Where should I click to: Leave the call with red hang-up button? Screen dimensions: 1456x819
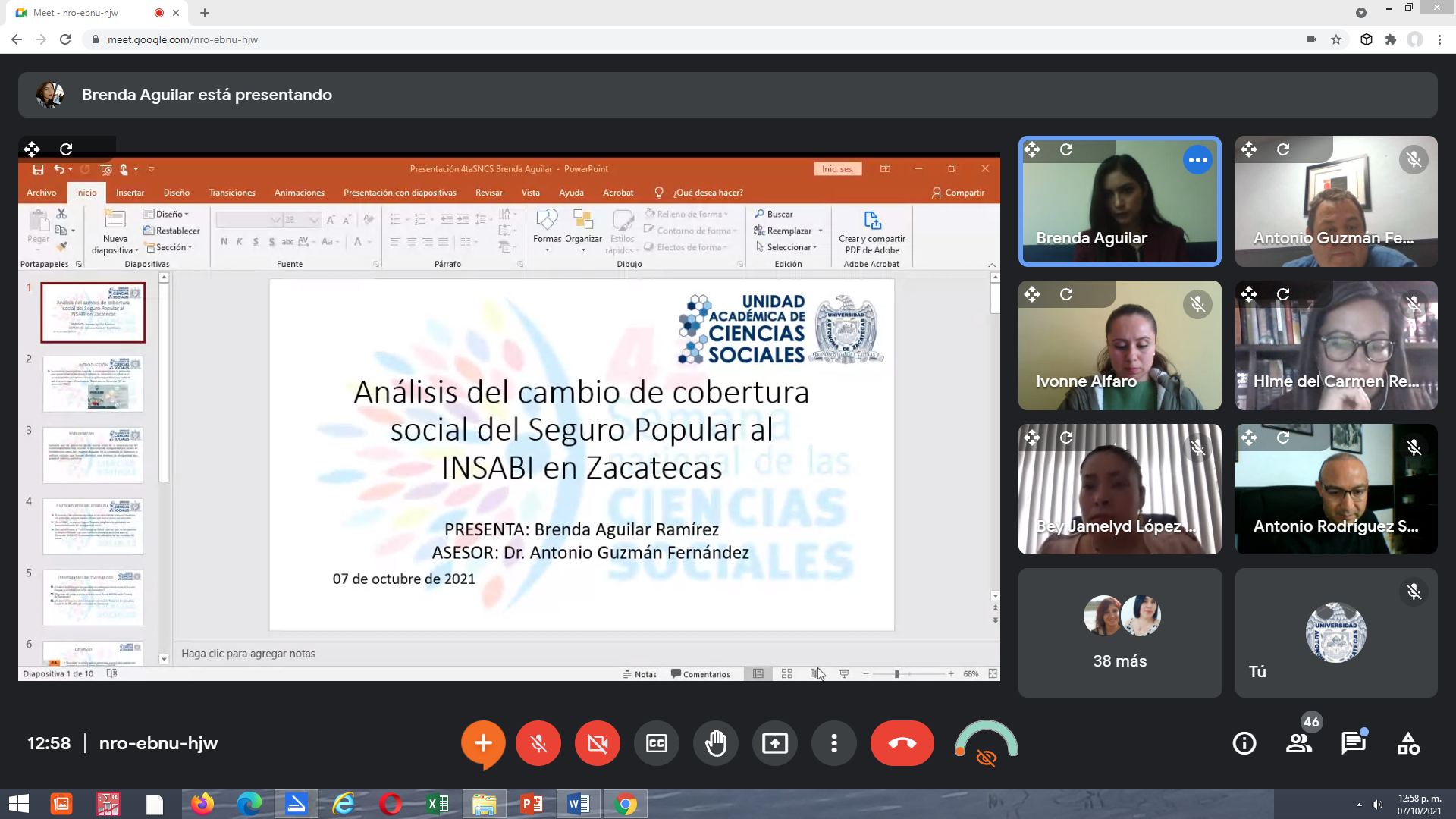click(x=902, y=743)
